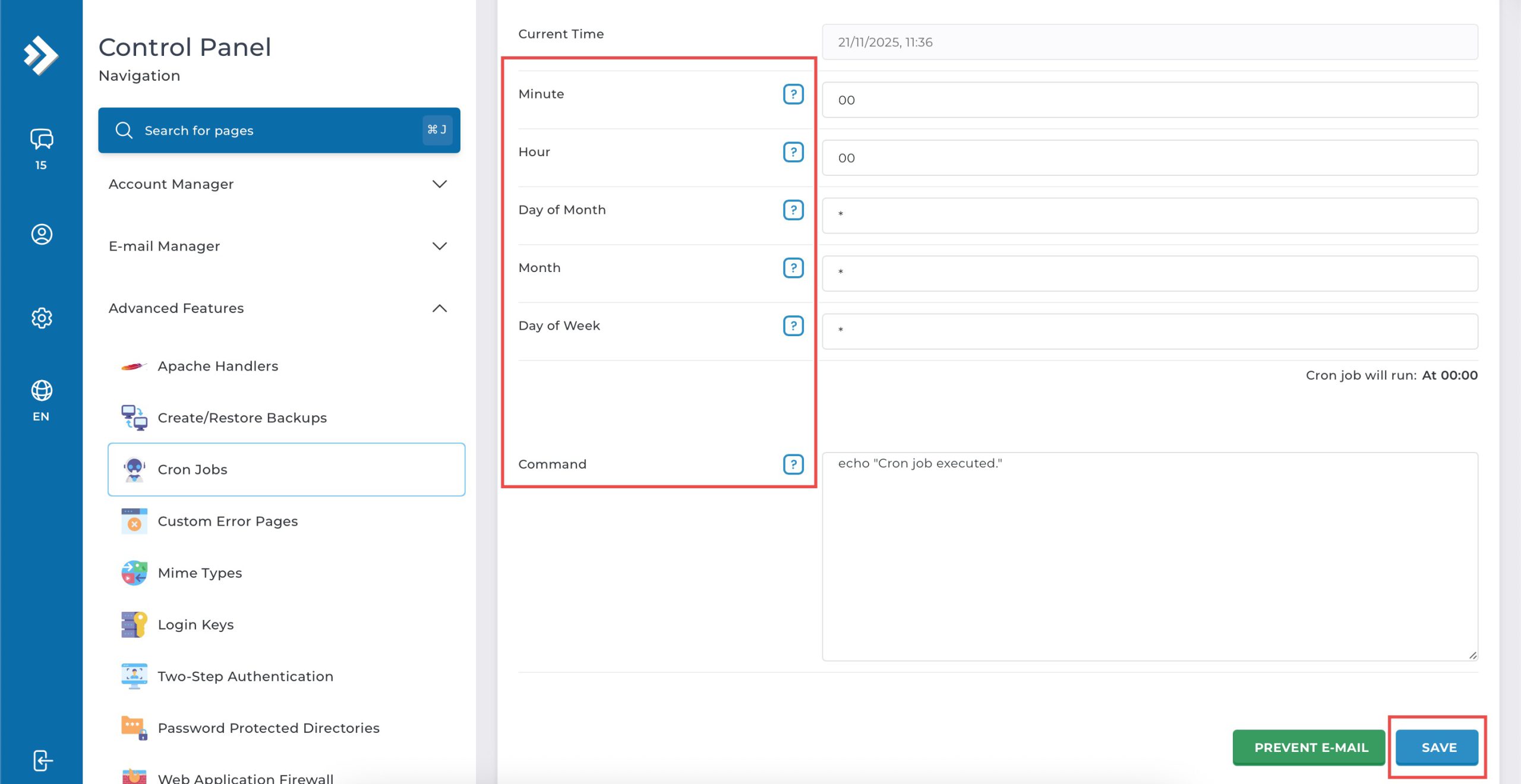Click the SAVE button
This screenshot has width=1521, height=784.
[1438, 747]
